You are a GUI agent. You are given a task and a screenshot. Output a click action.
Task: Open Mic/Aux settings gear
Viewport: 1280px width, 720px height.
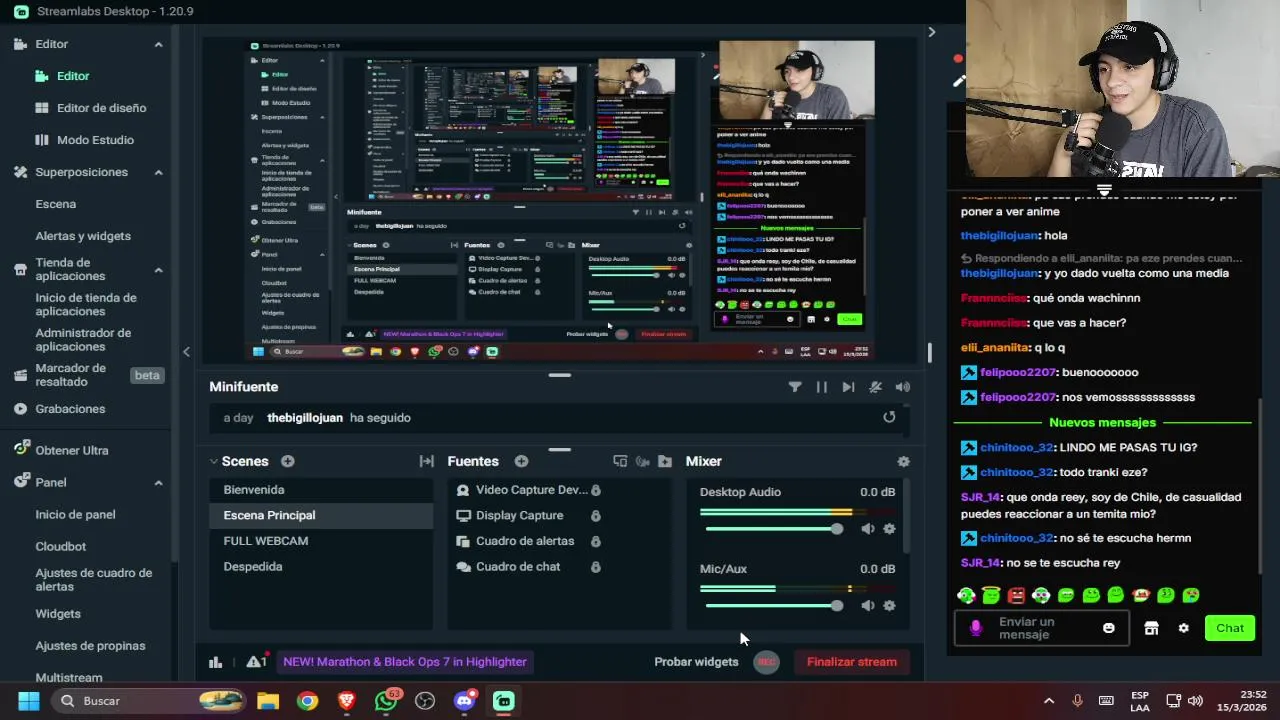point(889,606)
